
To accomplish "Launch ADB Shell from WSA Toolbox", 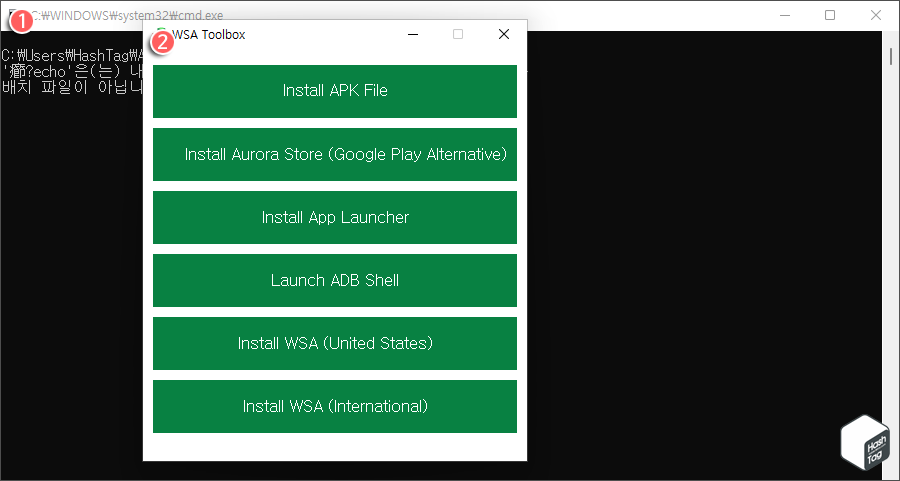I will [335, 281].
